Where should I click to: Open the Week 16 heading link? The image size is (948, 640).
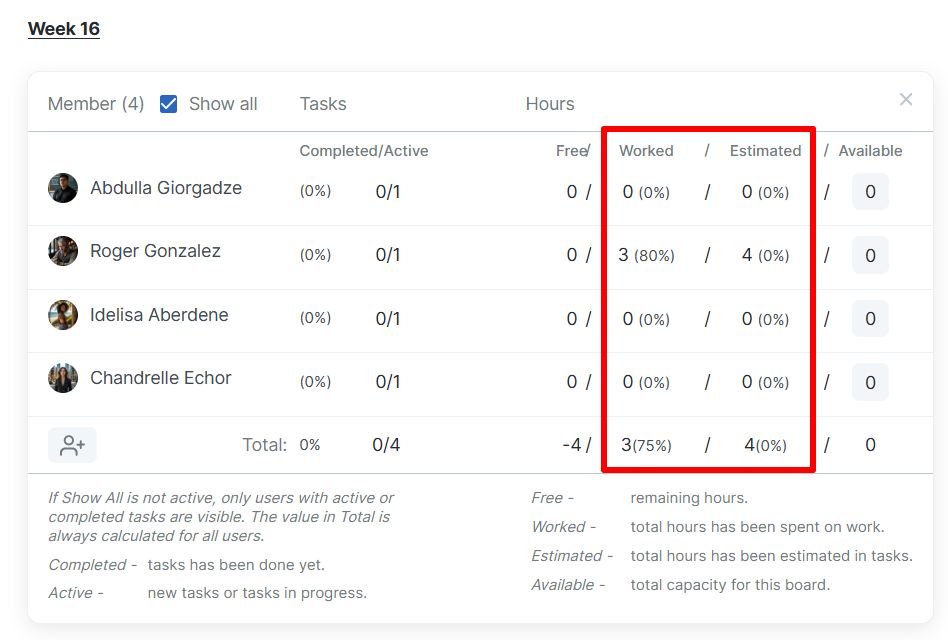point(64,29)
